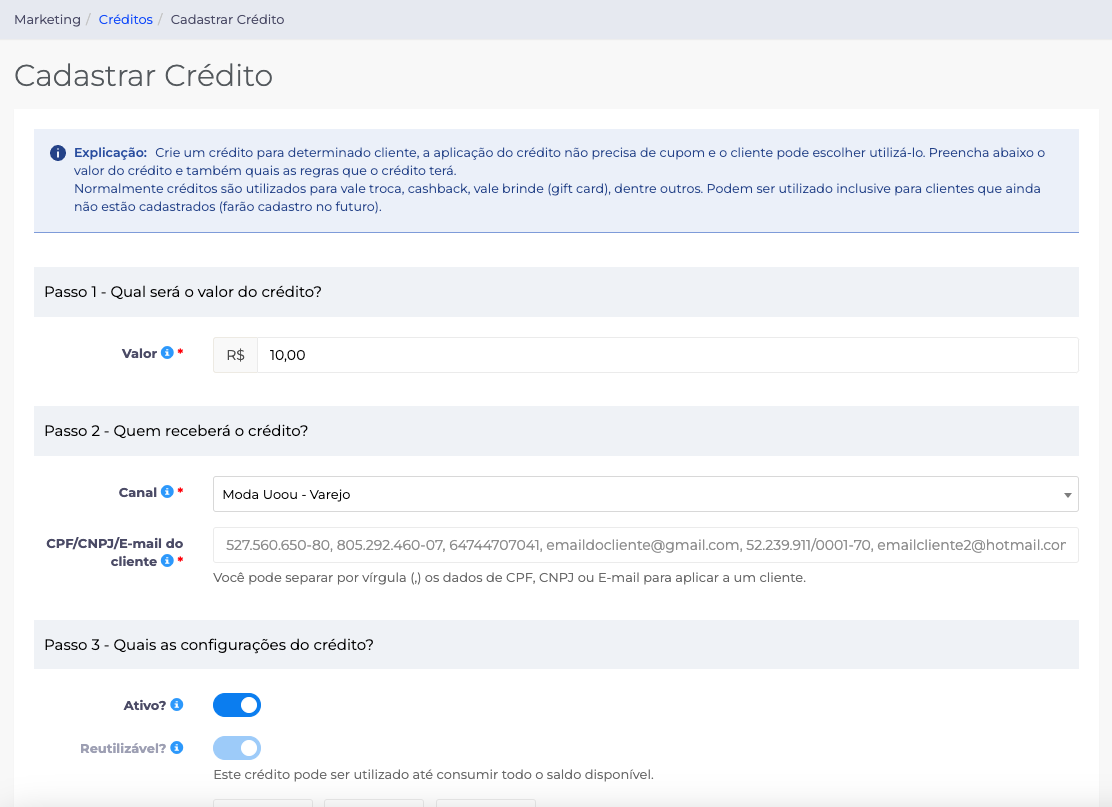Click the text 'Este crédito pode ser utilizado'

(x=433, y=775)
